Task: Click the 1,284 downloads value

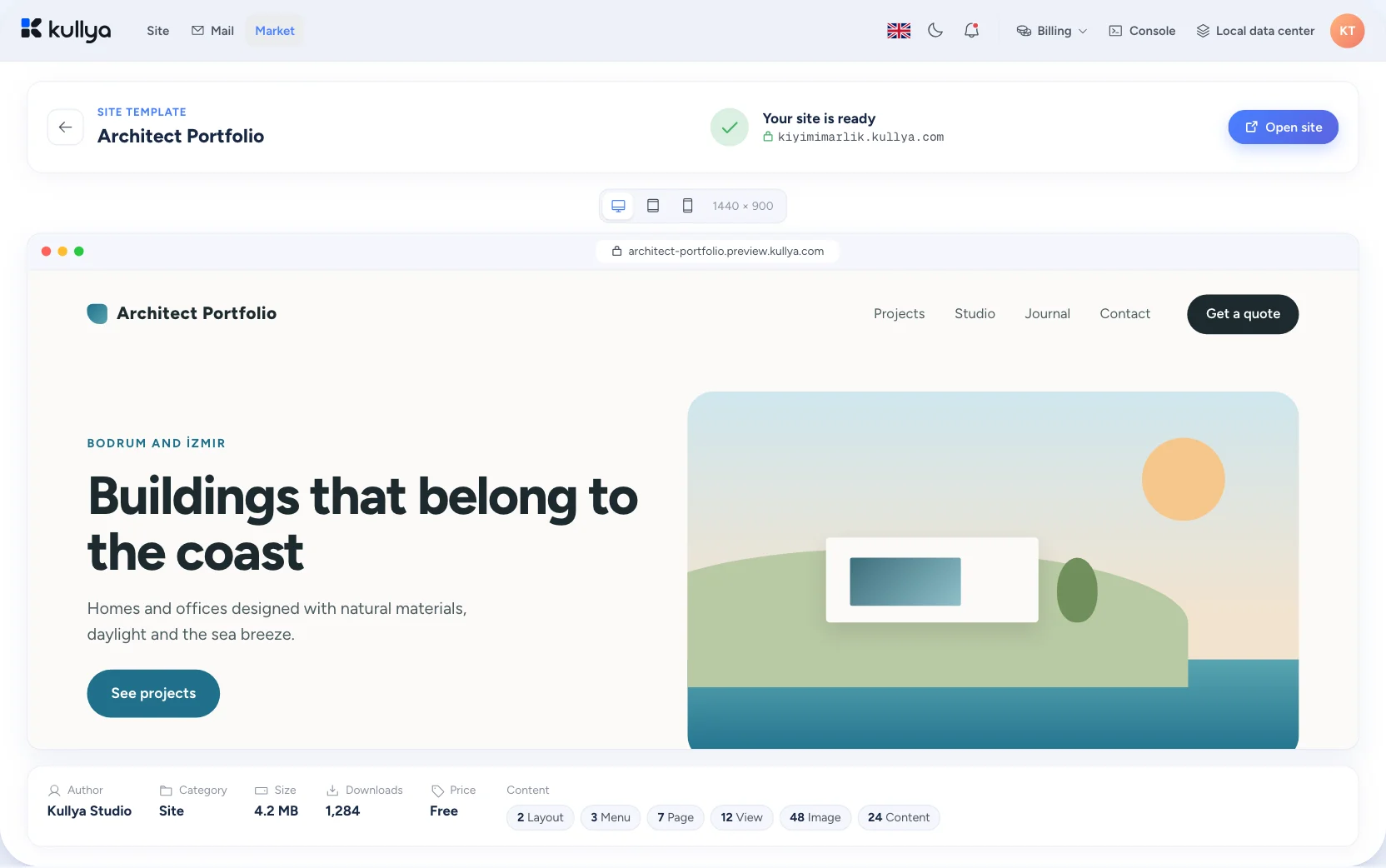Action: tap(342, 811)
